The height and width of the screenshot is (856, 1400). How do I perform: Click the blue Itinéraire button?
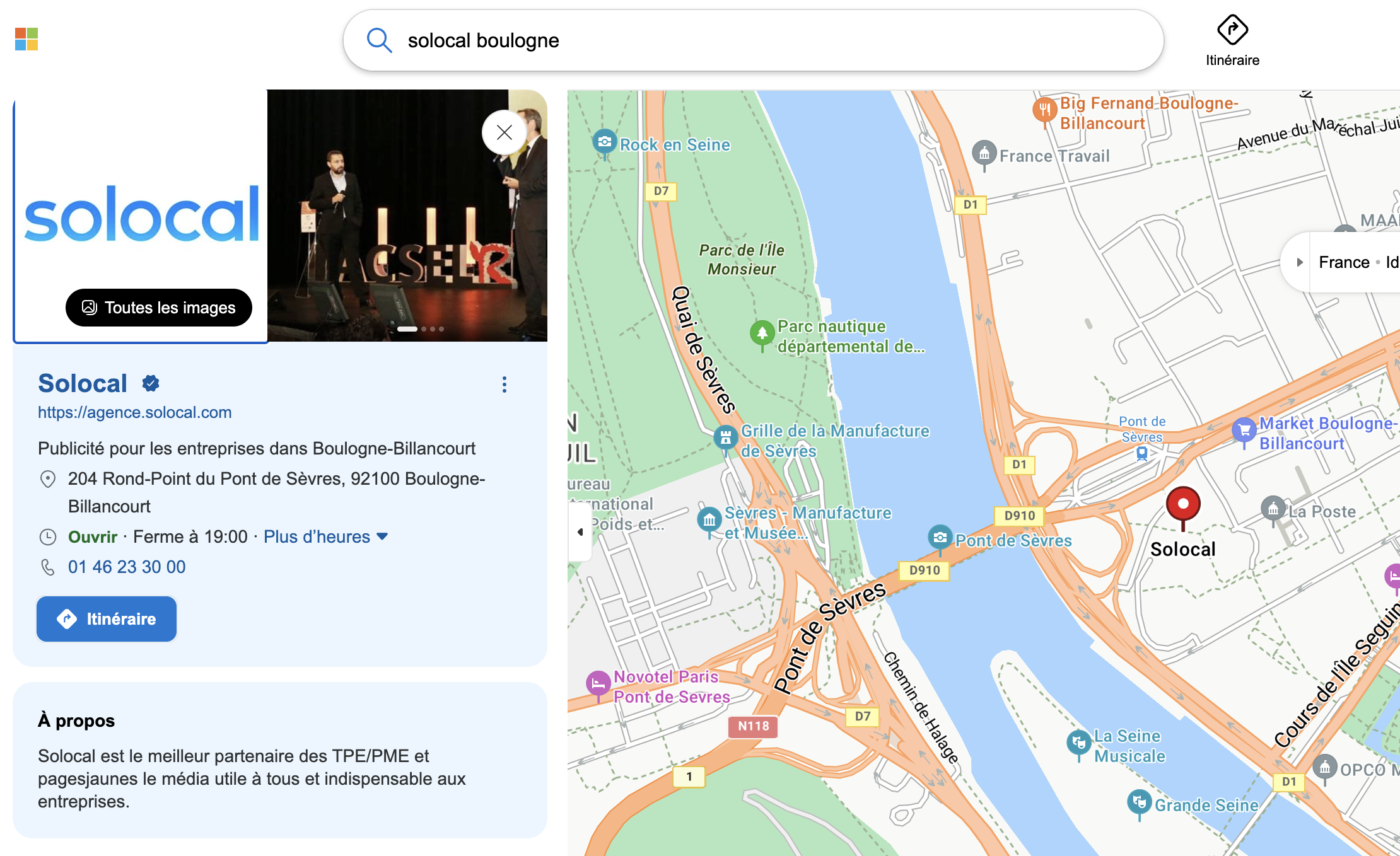(107, 619)
